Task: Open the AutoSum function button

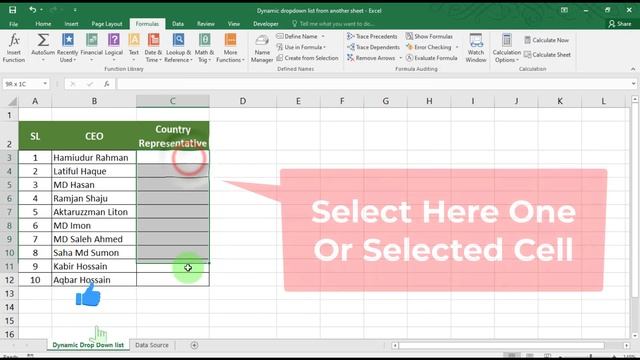Action: click(43, 48)
